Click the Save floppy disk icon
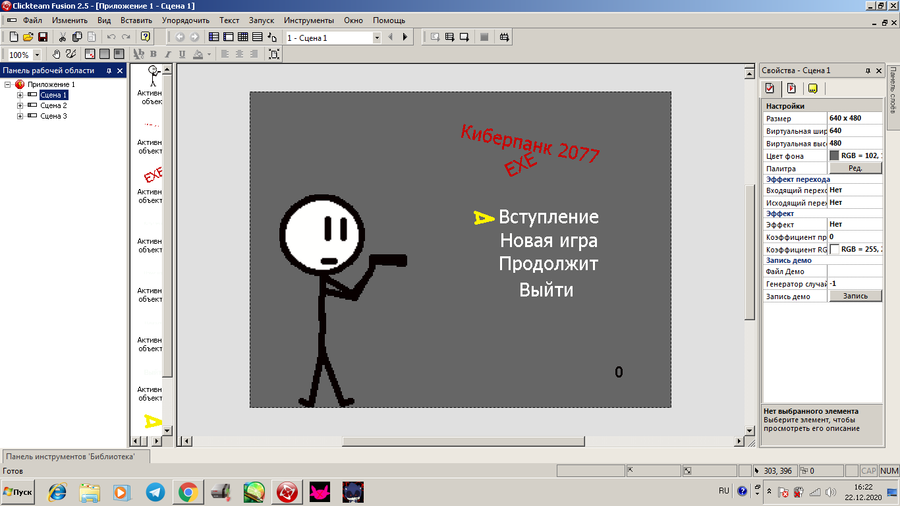Image resolution: width=900 pixels, height=506 pixels. tap(42, 37)
